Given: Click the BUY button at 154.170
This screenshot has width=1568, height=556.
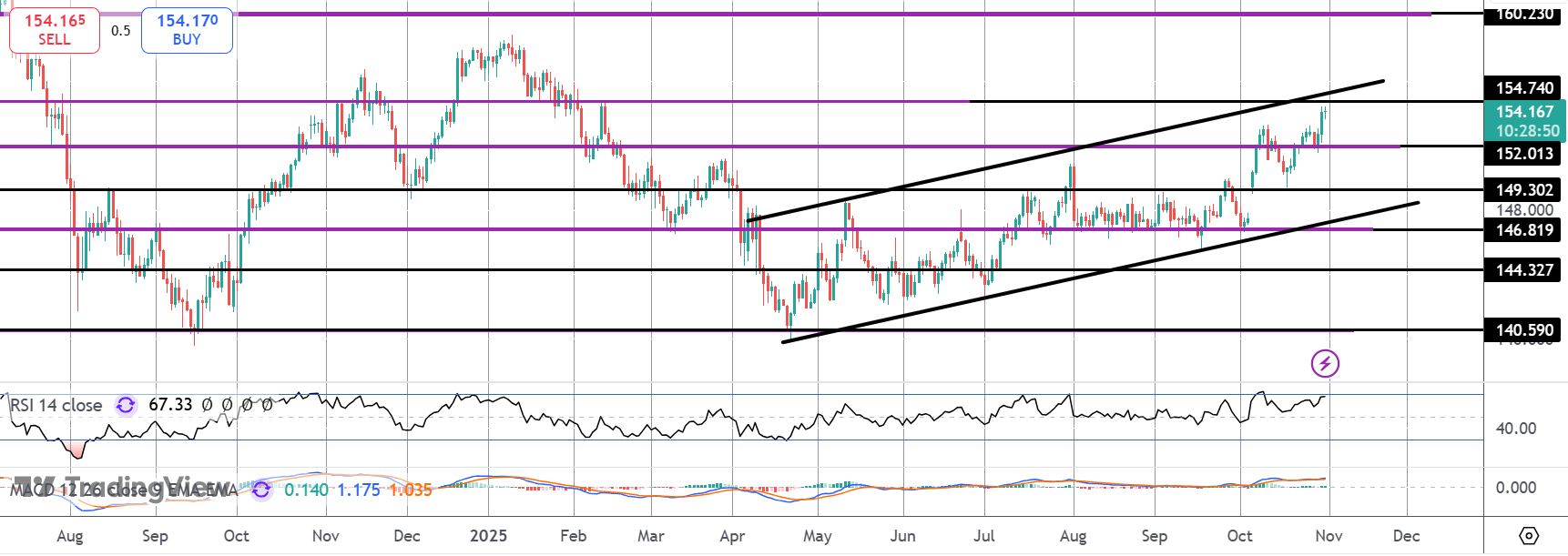Looking at the screenshot, I should tap(187, 30).
